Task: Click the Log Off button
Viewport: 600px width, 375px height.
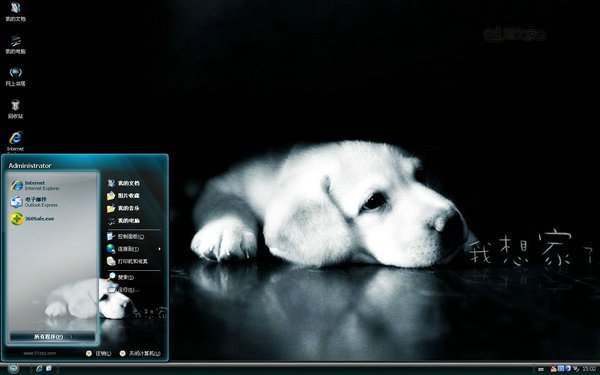Action: tap(98, 353)
